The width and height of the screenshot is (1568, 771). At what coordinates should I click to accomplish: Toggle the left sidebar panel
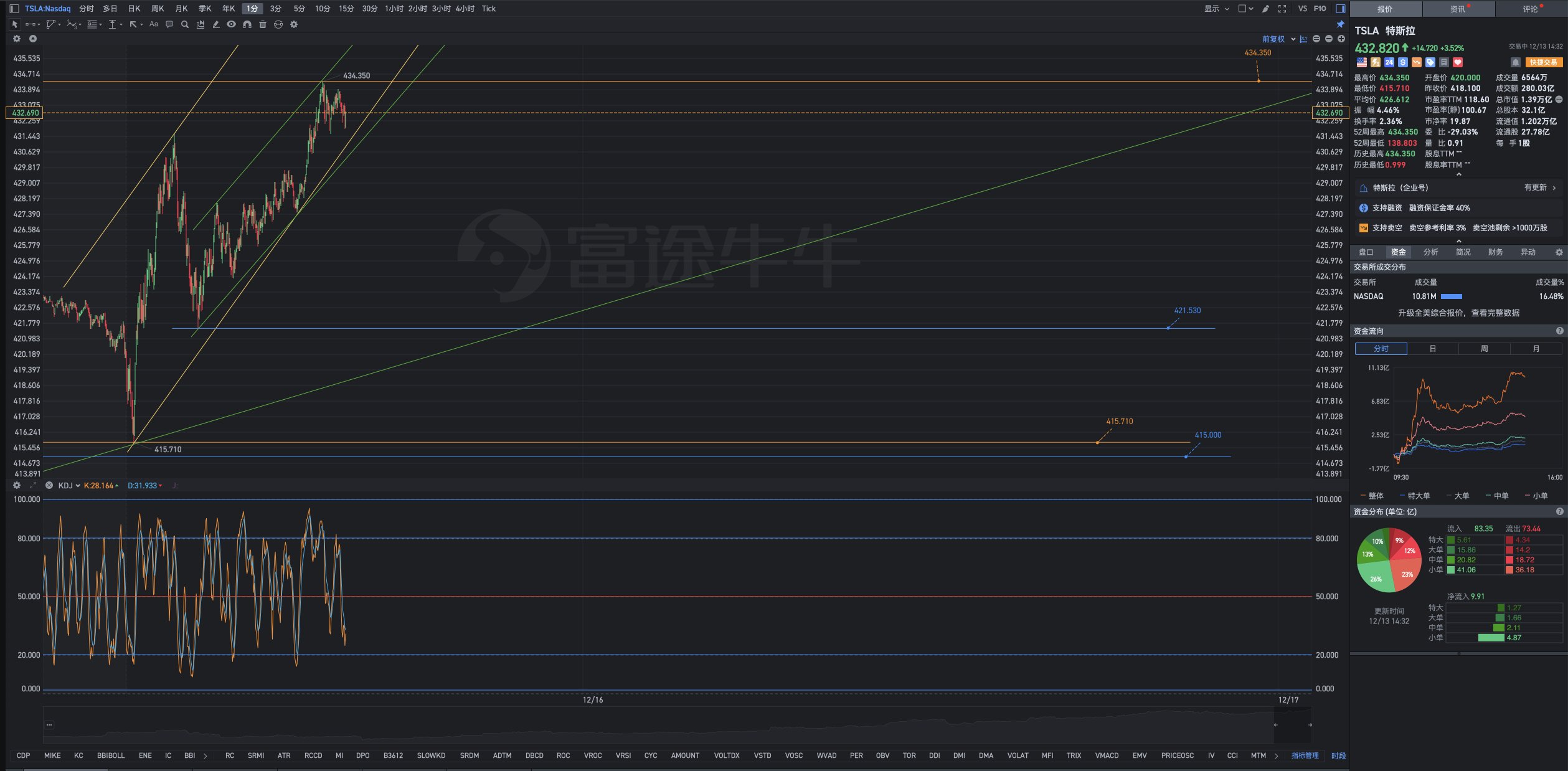click(14, 9)
